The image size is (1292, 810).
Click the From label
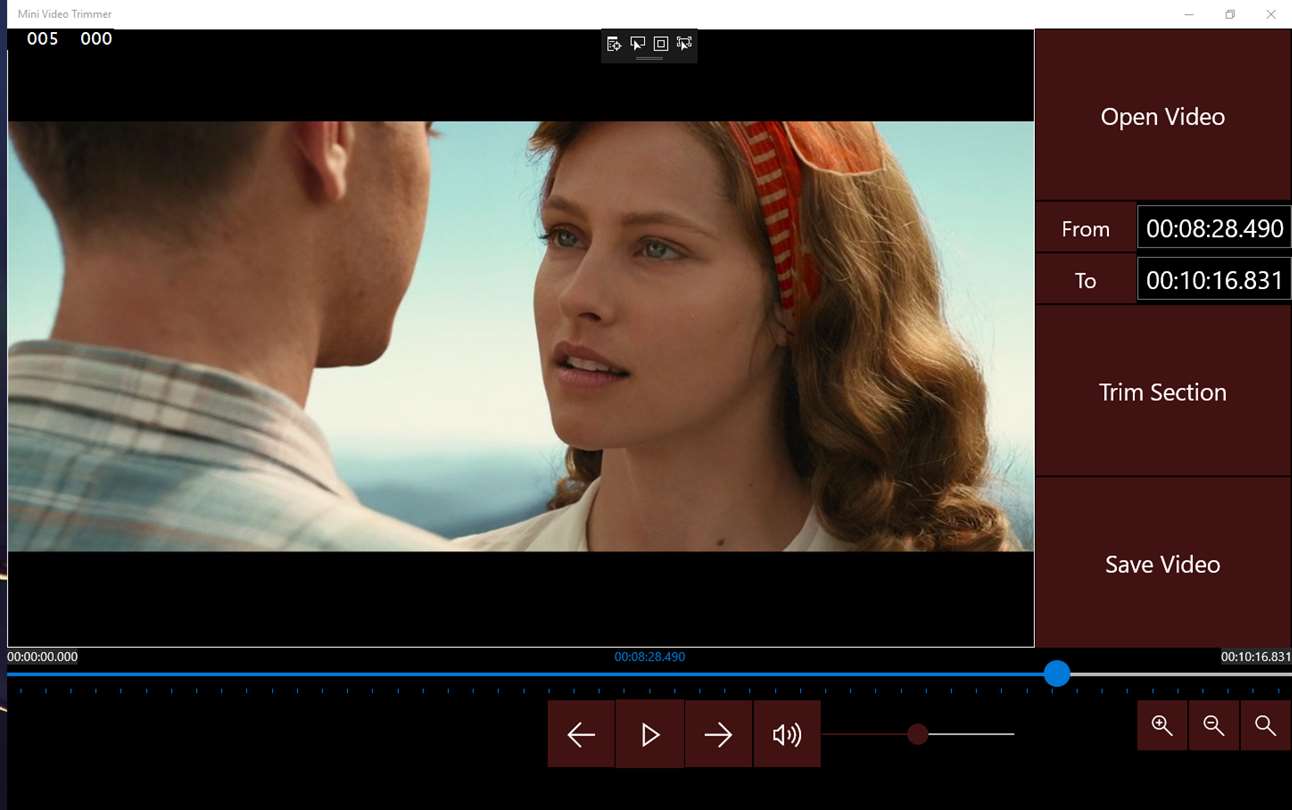1086,229
